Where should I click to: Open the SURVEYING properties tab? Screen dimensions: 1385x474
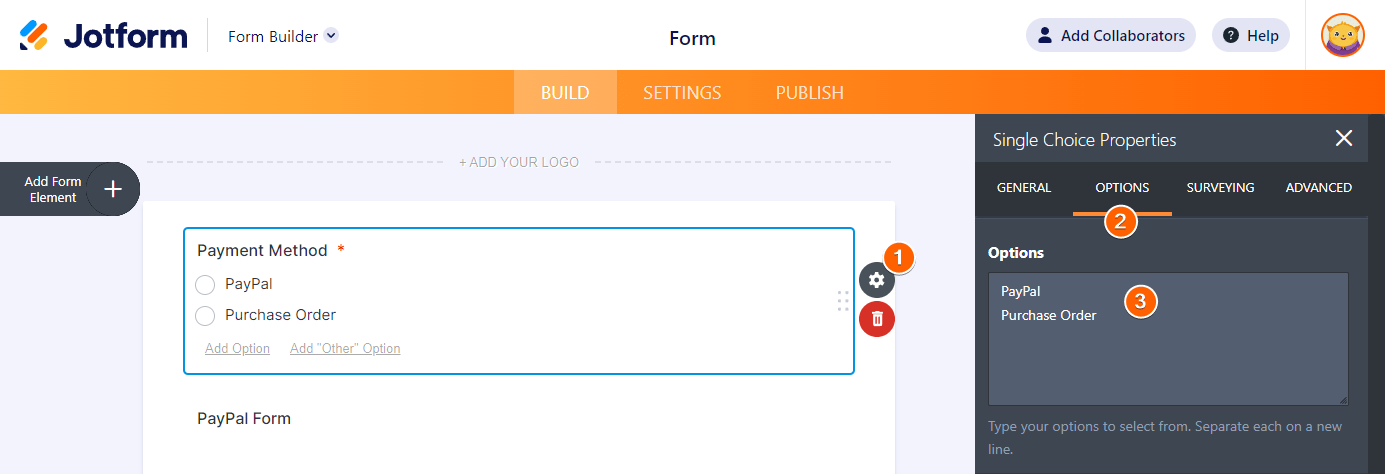tap(1220, 188)
